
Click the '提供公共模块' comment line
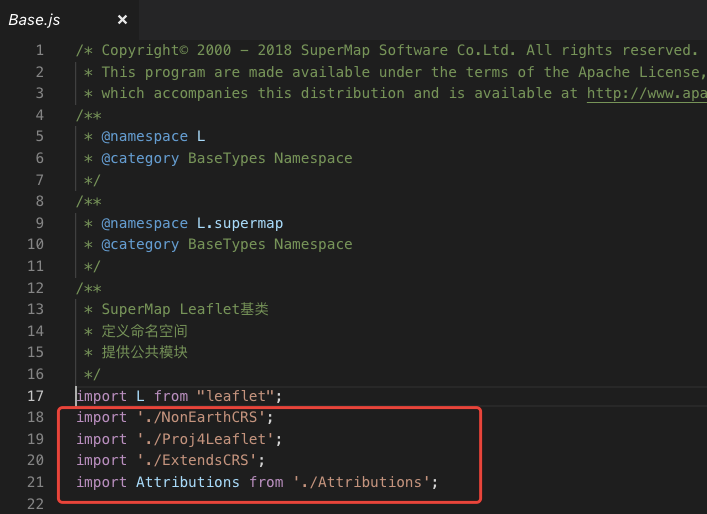coord(144,352)
